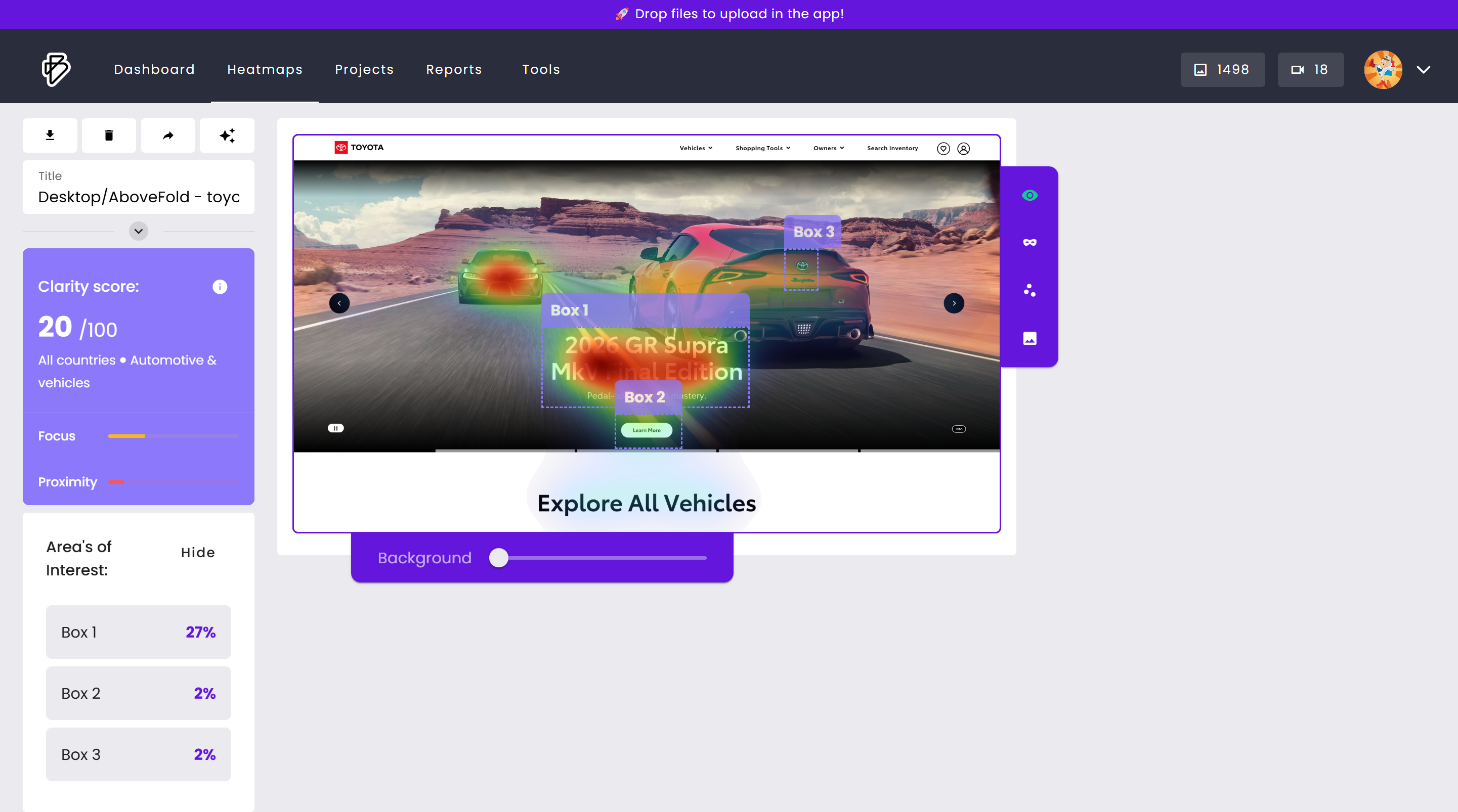The height and width of the screenshot is (812, 1458).
Task: Select the three-dots clusters view icon
Action: tap(1030, 290)
